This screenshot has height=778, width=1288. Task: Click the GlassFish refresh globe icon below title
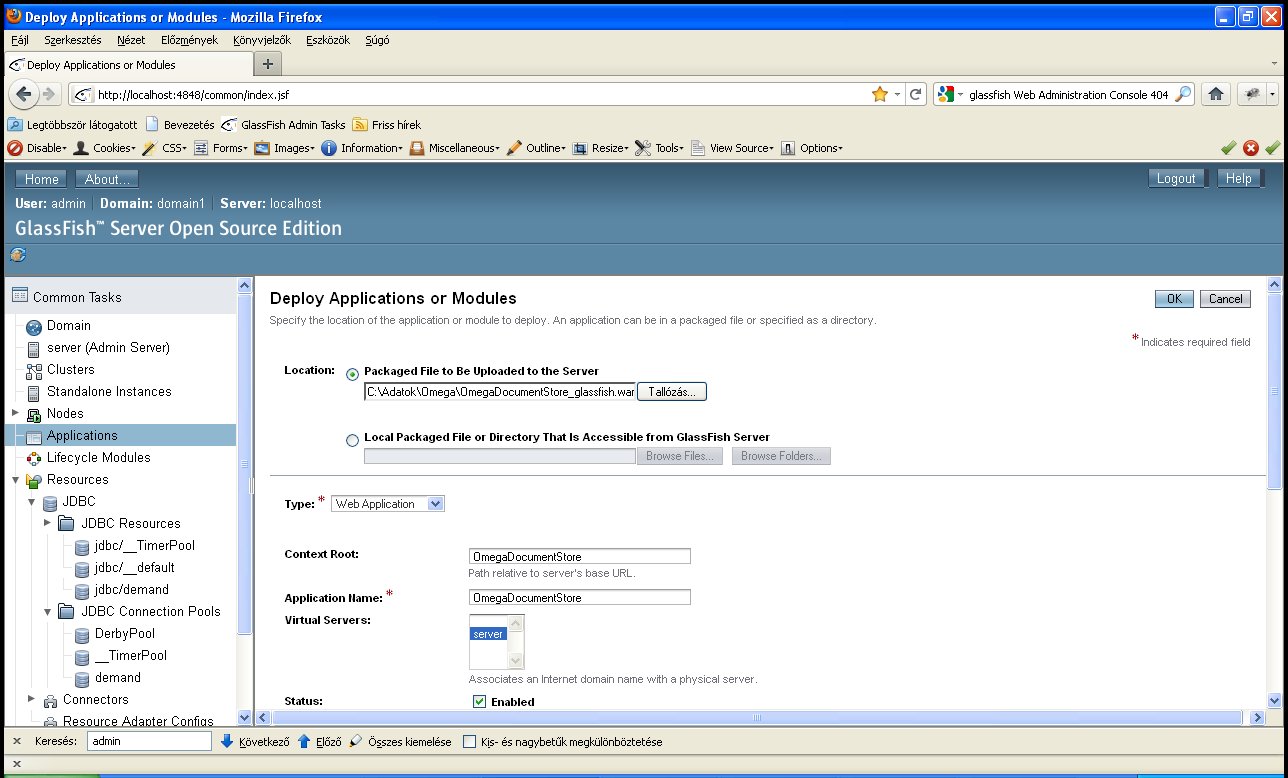[x=18, y=255]
